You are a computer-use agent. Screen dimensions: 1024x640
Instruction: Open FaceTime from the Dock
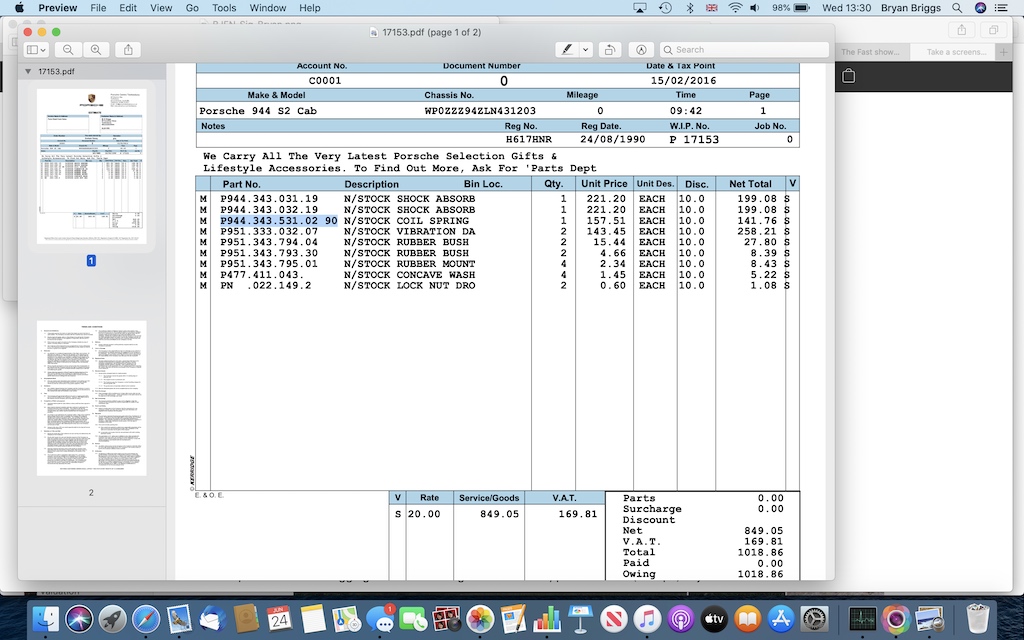click(413, 618)
